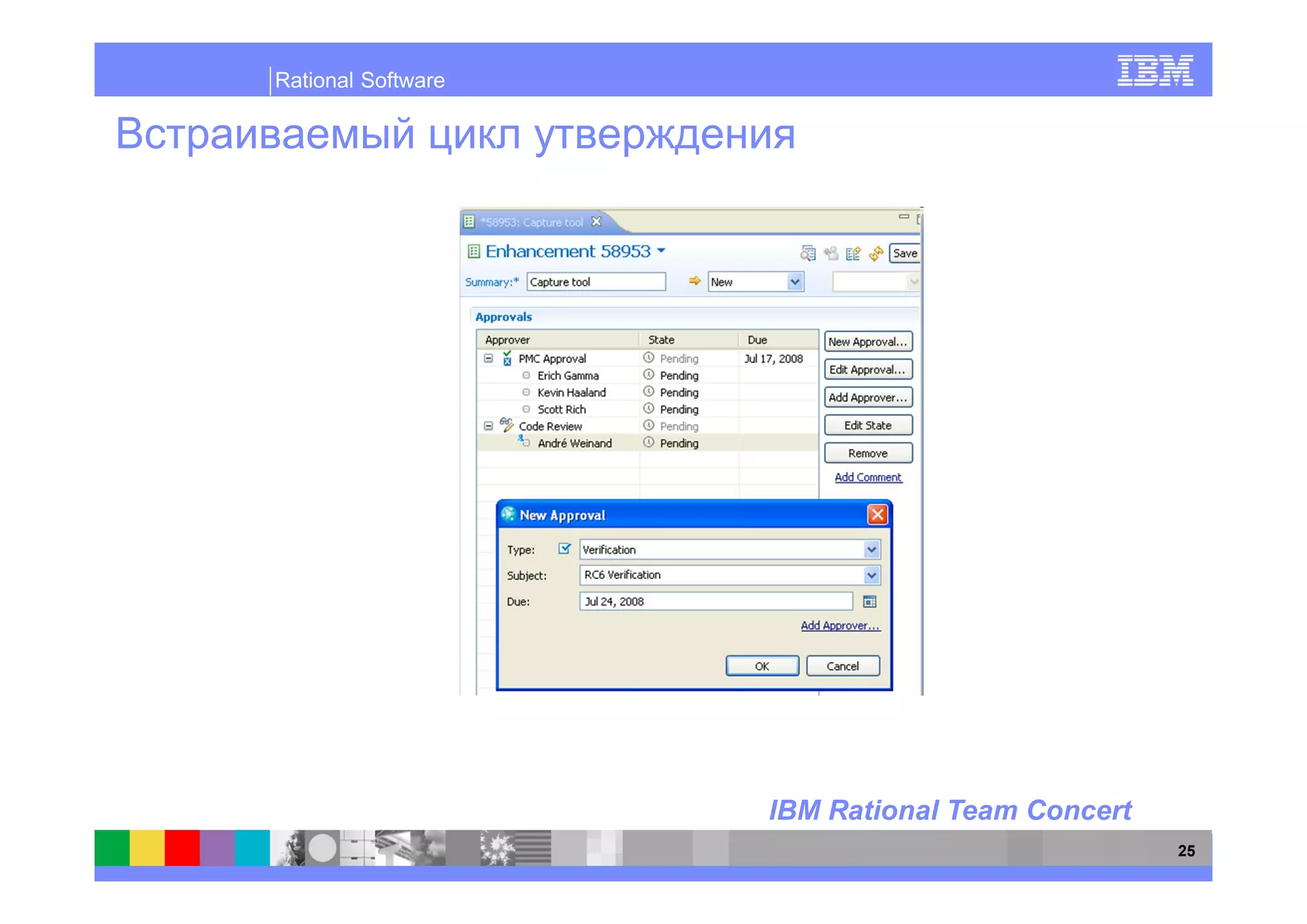The image size is (1307, 924).
Task: Select the Code Review row
Action: point(648,426)
